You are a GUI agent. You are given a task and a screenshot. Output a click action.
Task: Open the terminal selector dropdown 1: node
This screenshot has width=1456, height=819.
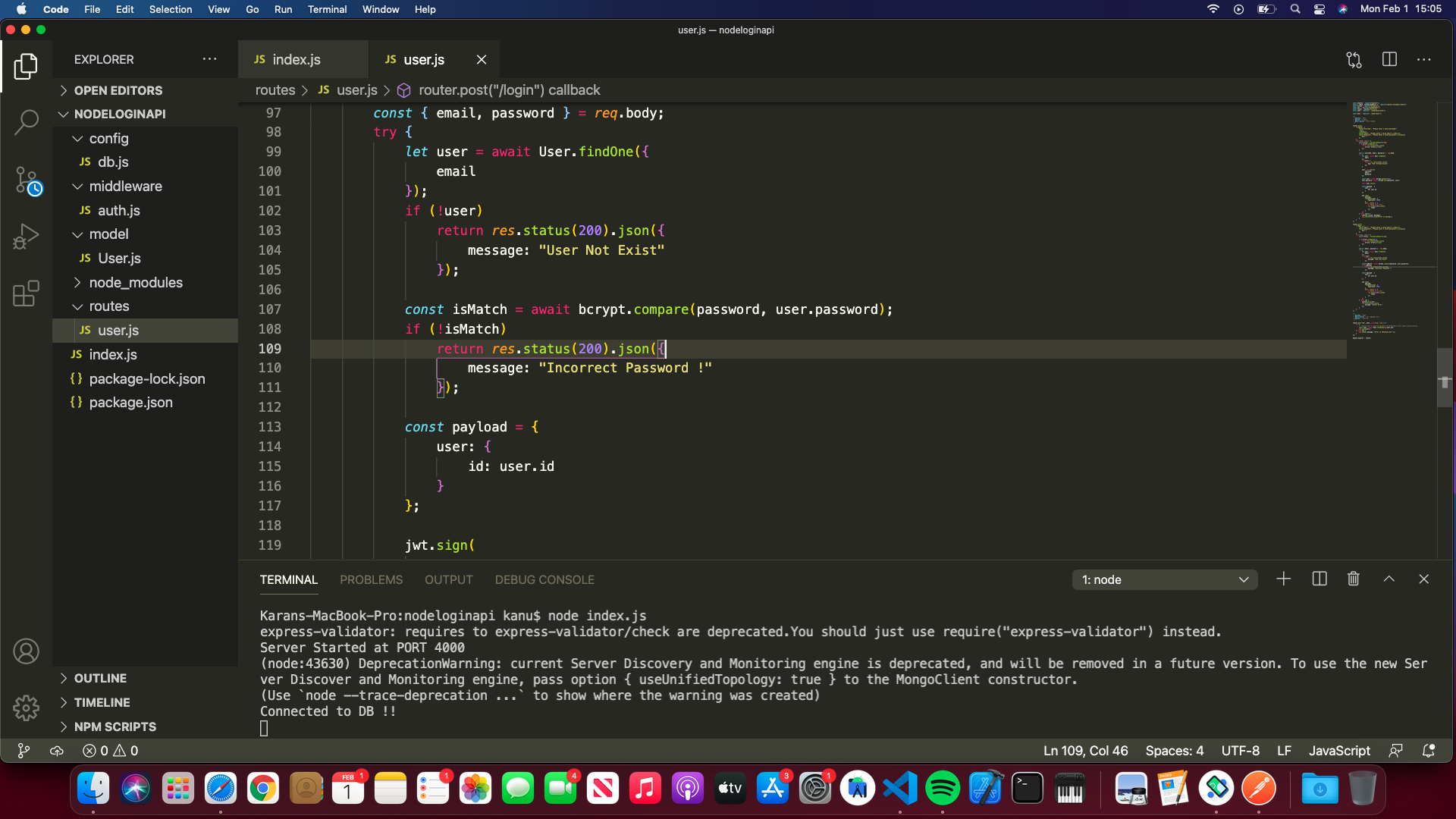click(1165, 579)
